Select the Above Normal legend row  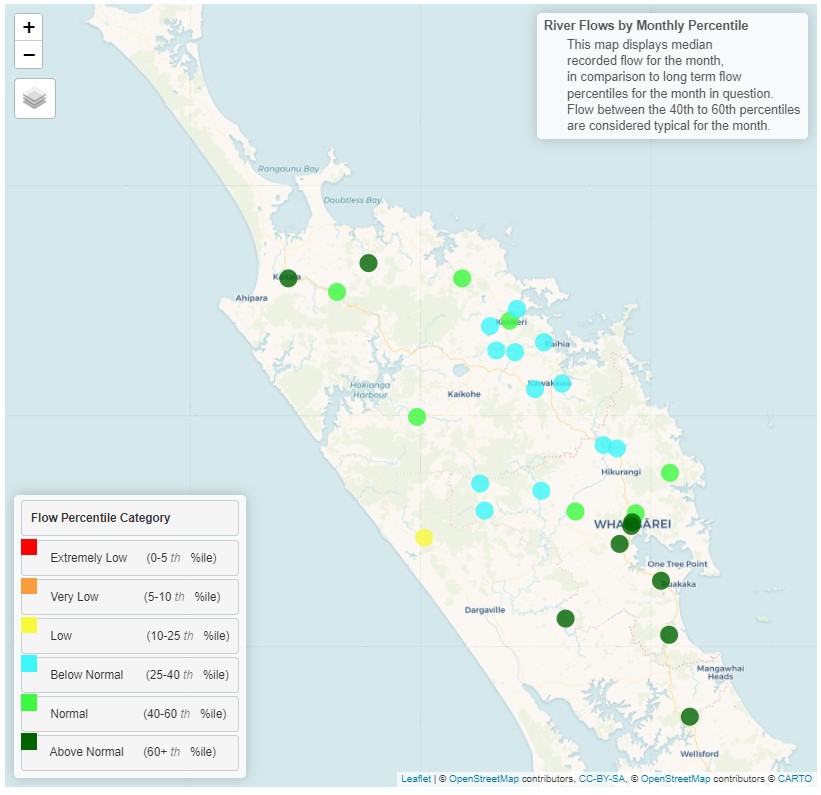click(x=130, y=752)
